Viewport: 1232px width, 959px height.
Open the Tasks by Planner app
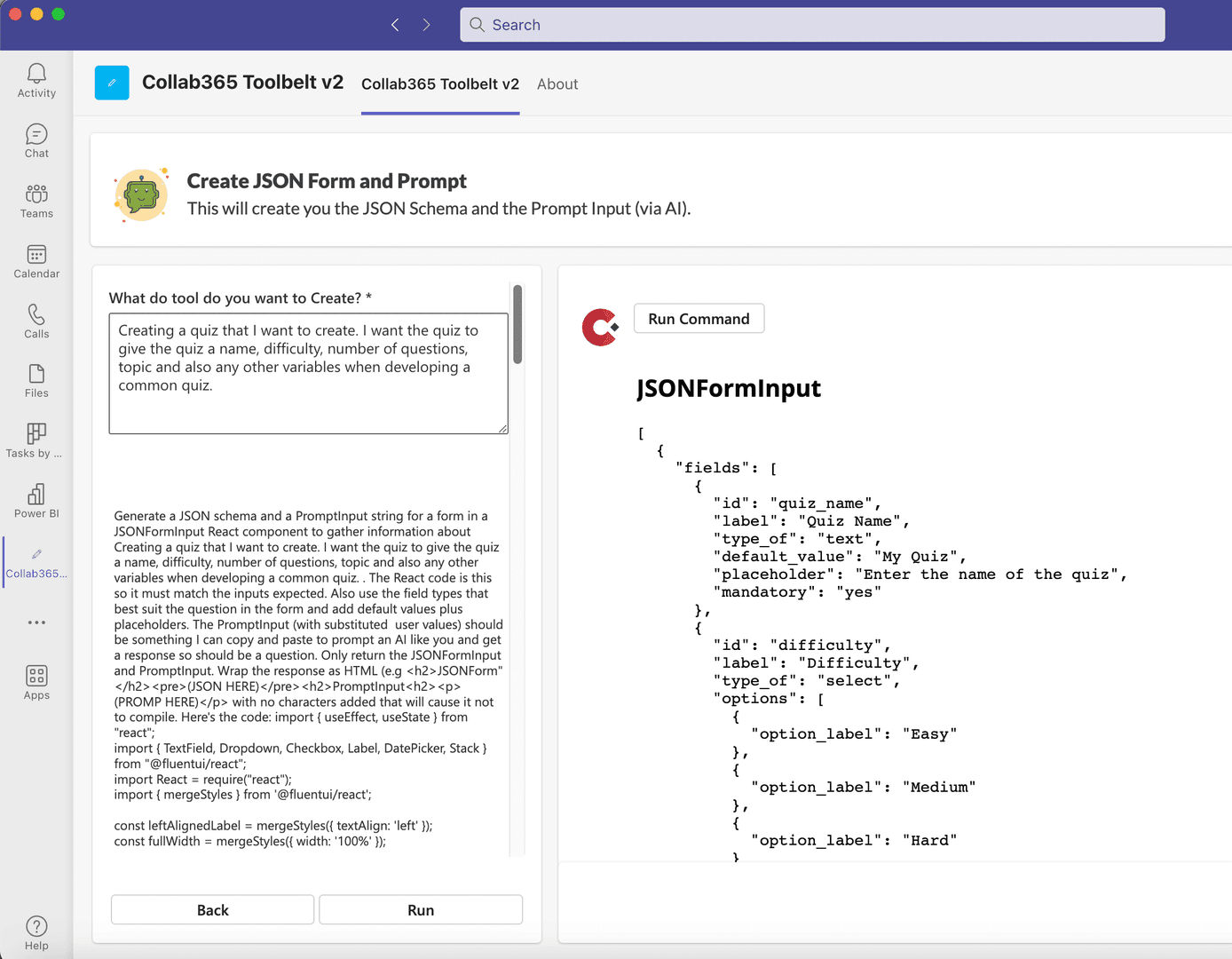point(36,439)
